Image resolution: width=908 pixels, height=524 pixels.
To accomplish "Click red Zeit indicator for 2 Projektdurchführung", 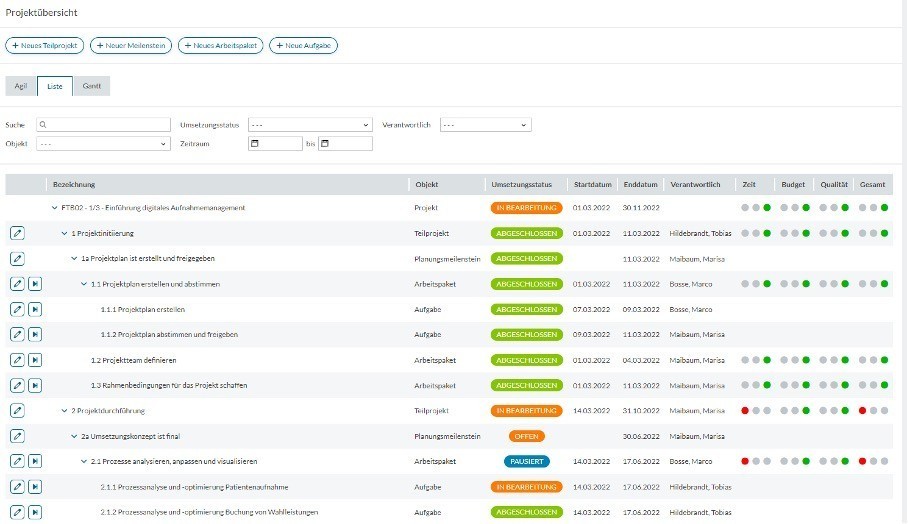I will pyautogui.click(x=745, y=411).
